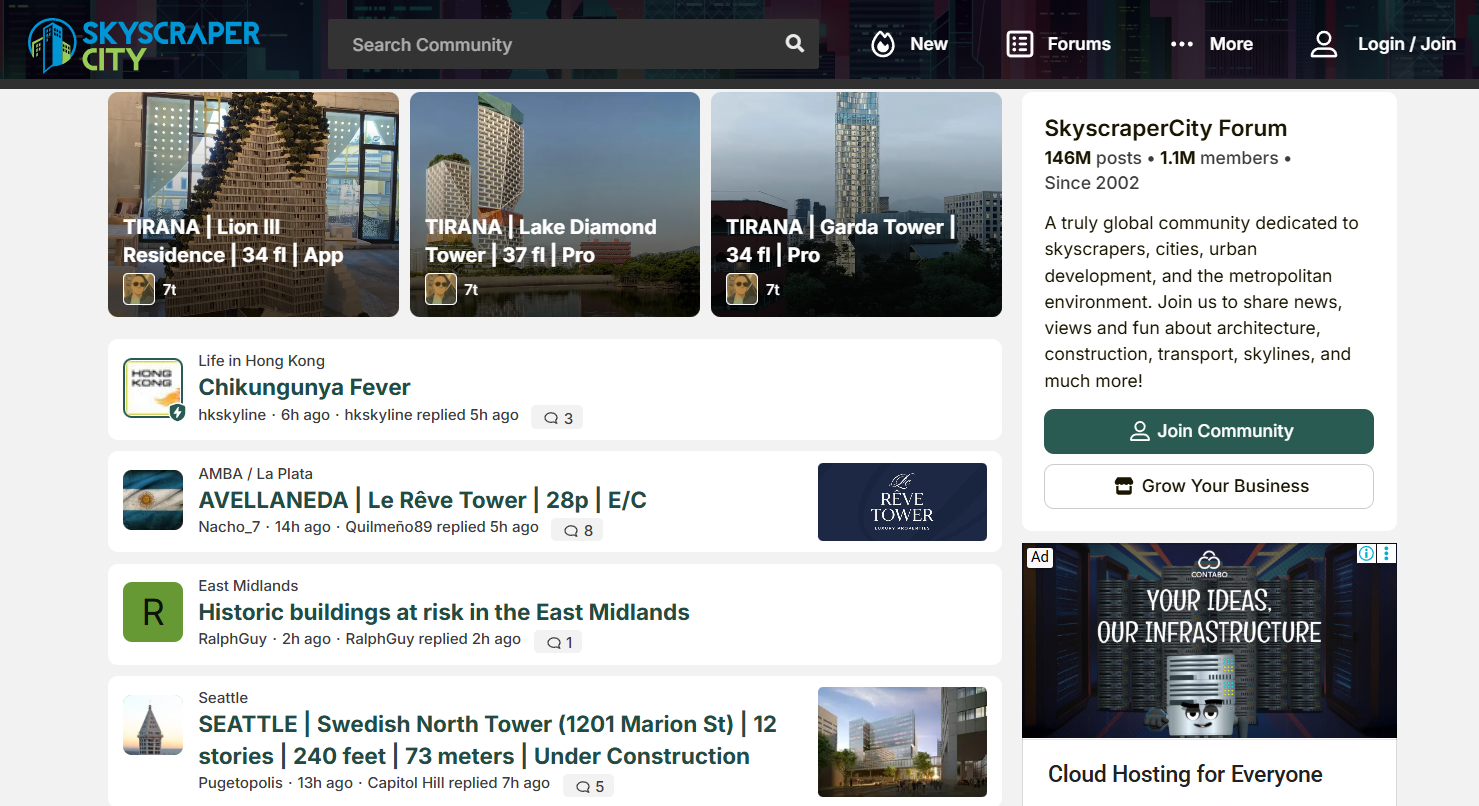This screenshot has height=806, width=1479.
Task: Click the three-dots More icon
Action: [x=1182, y=44]
